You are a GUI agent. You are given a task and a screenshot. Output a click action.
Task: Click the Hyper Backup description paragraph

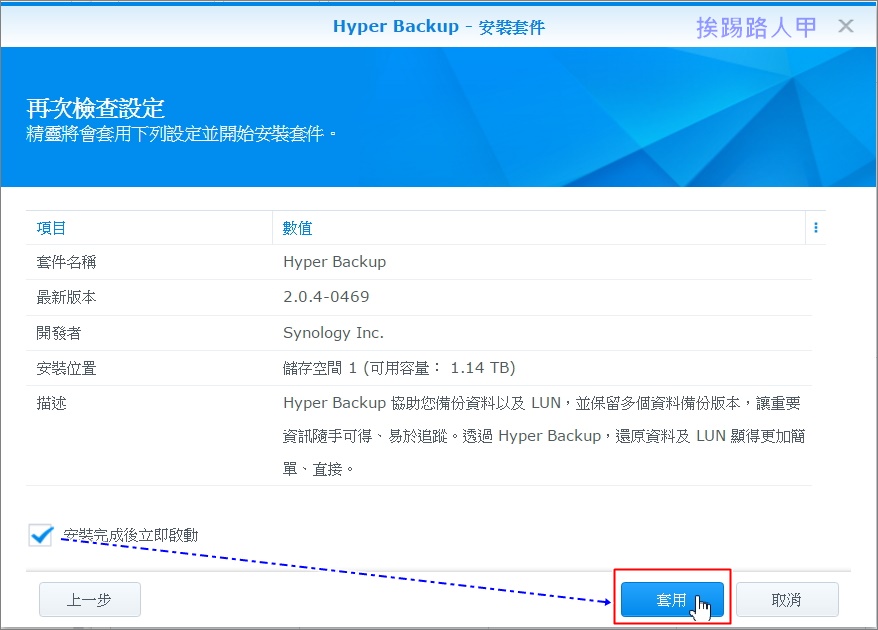tap(543, 436)
